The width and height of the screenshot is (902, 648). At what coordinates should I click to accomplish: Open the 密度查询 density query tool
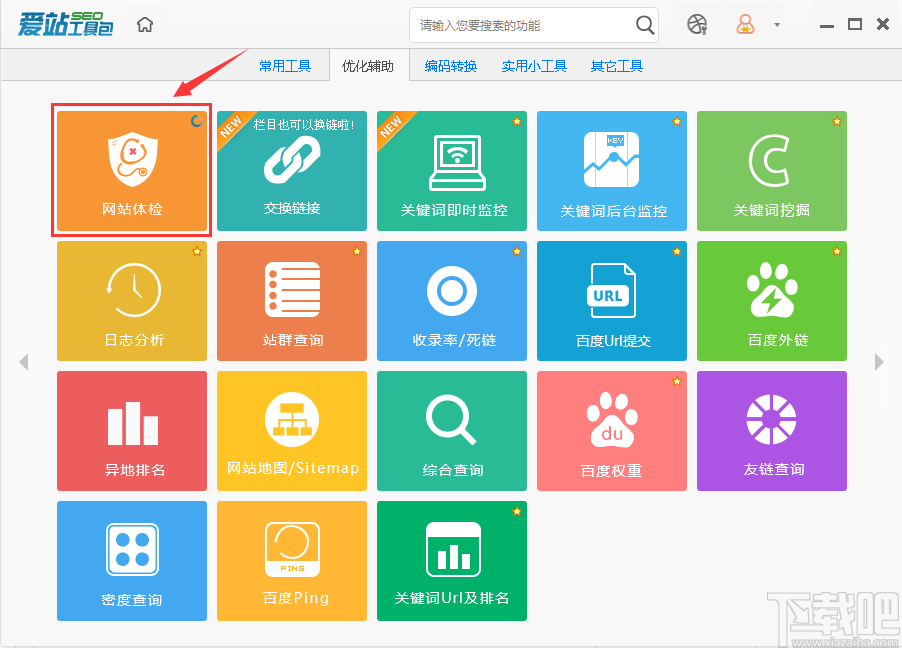coord(131,560)
